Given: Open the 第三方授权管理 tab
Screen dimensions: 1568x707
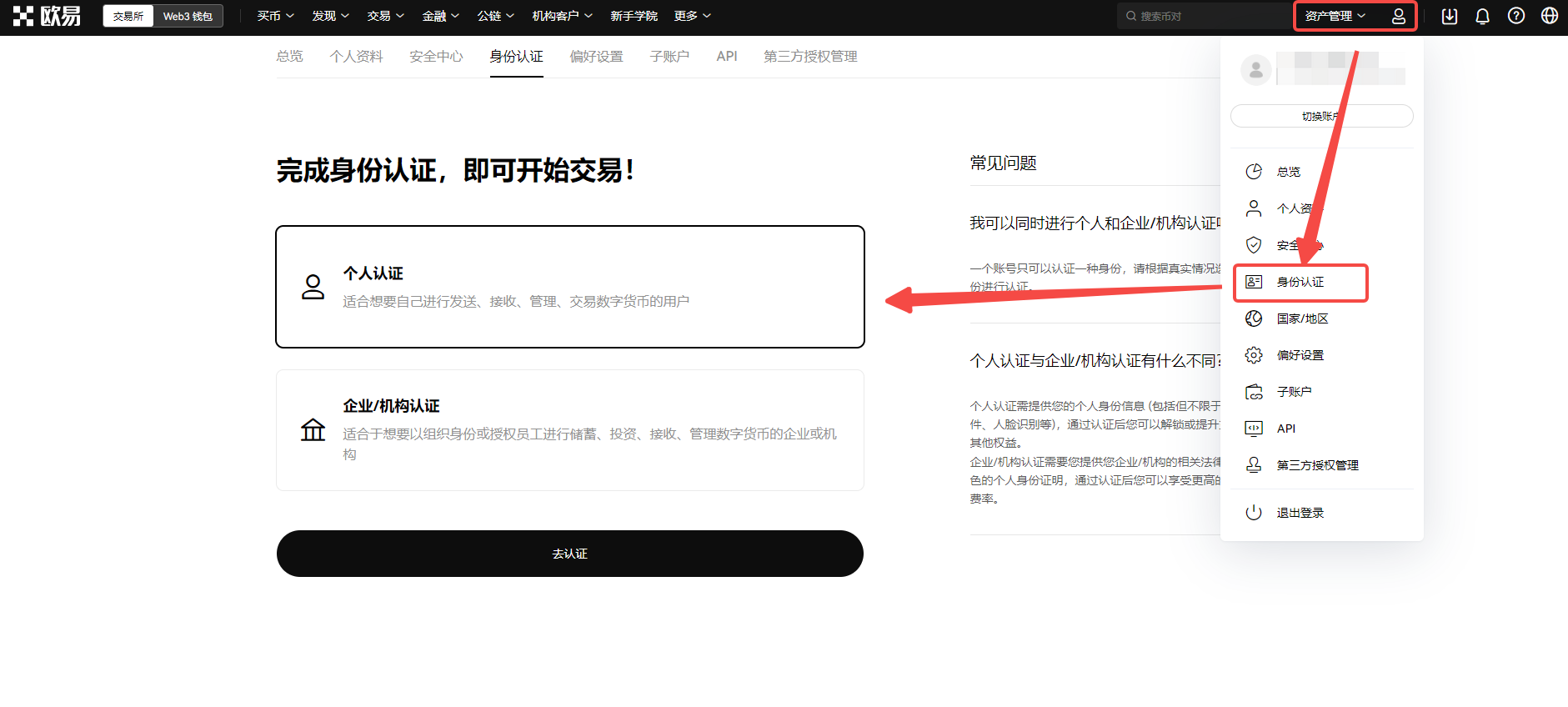Looking at the screenshot, I should pos(811,56).
